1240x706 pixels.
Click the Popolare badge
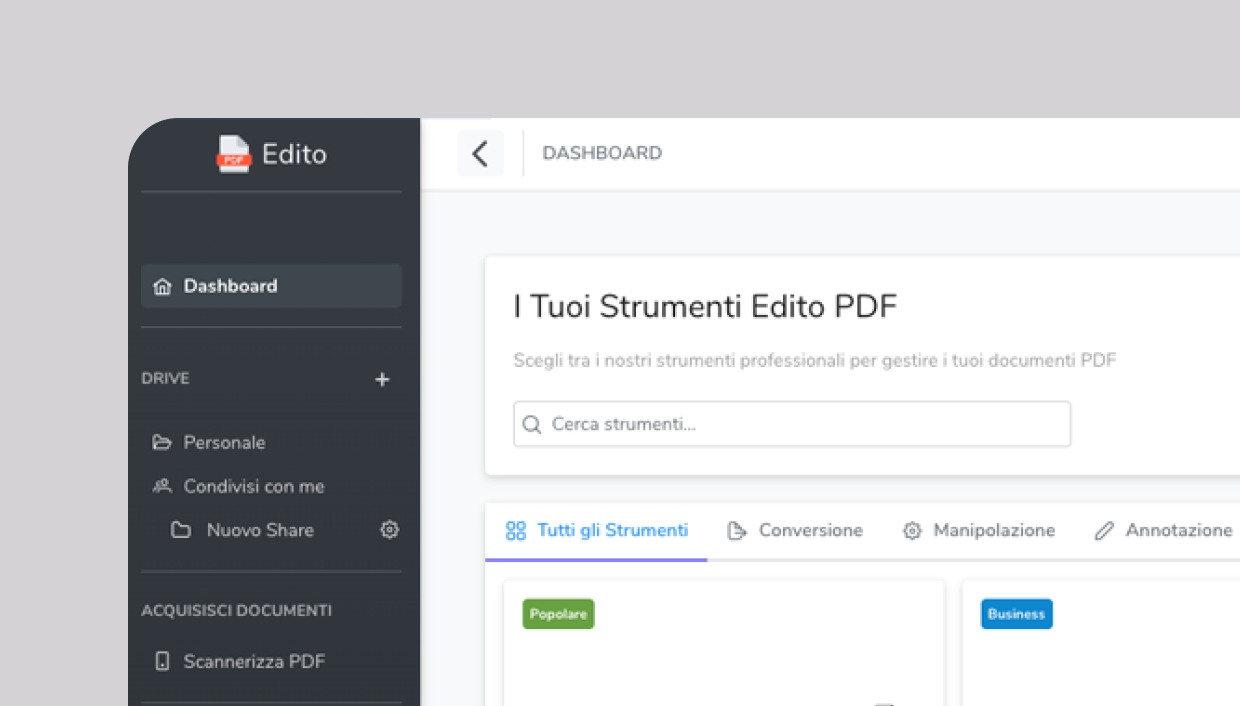[x=558, y=614]
